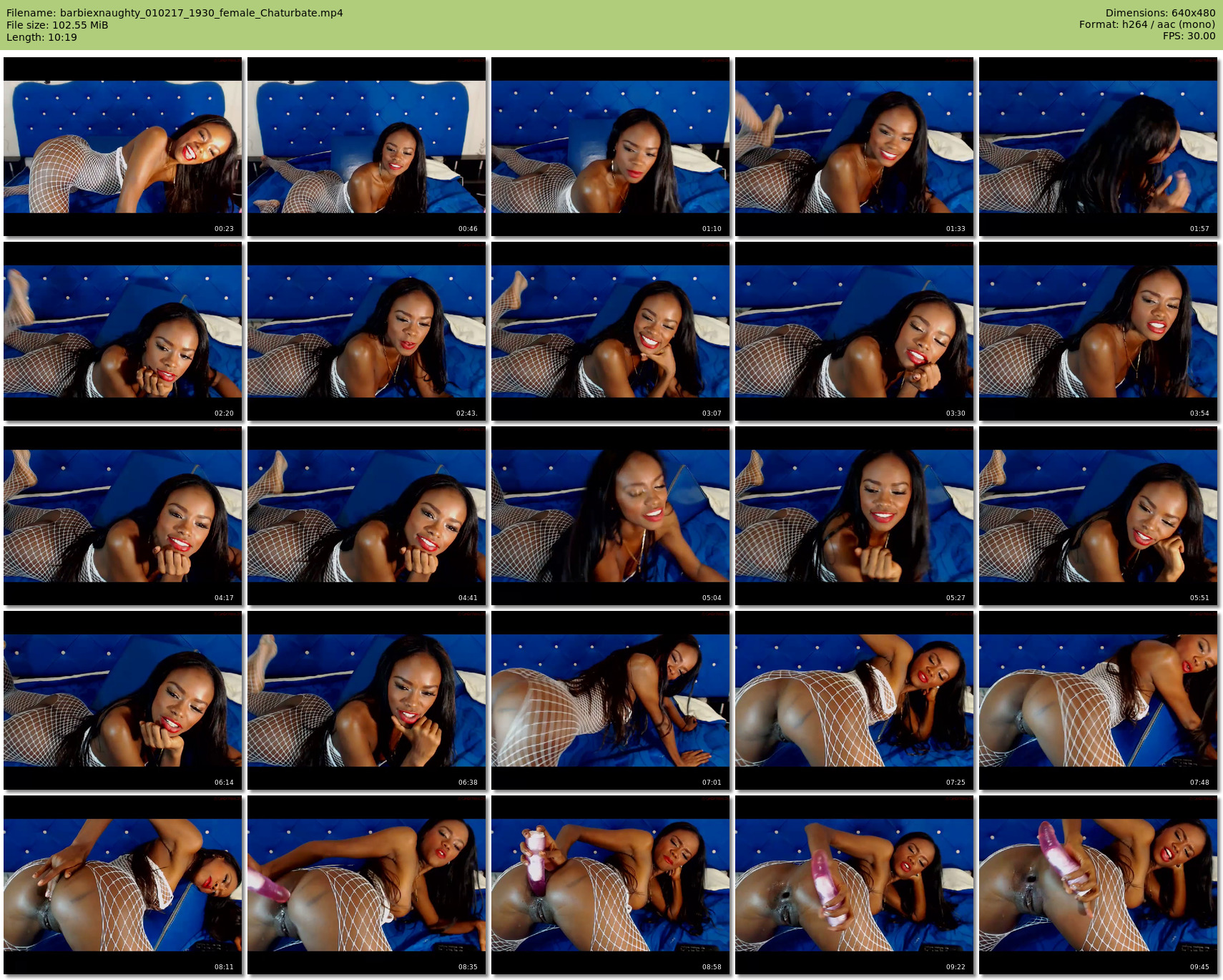Image resolution: width=1223 pixels, height=980 pixels.
Task: Open the thumbnail frame stamped 06:14
Action: click(x=123, y=700)
